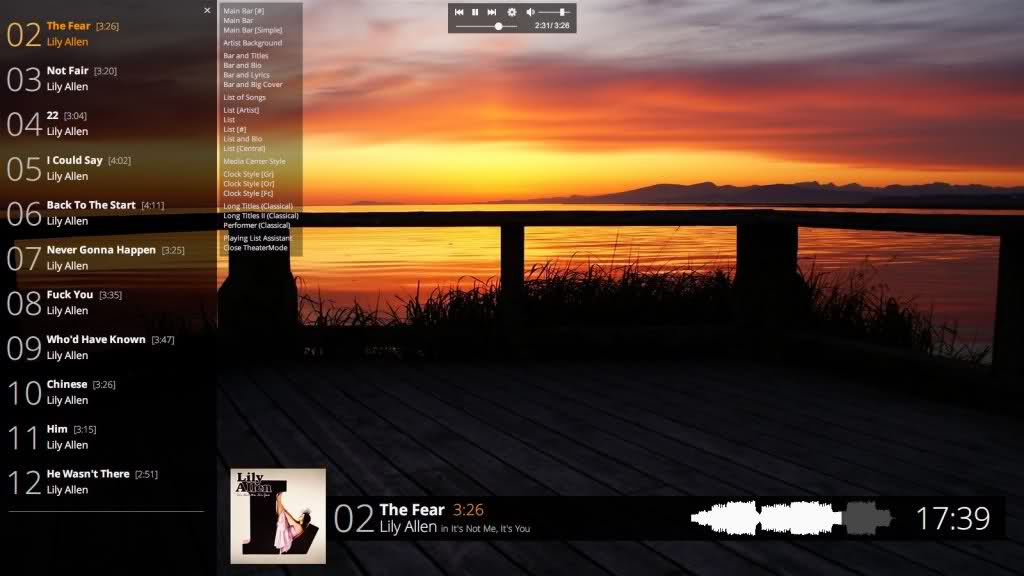Select 'Long Titles II (Classical)' layout
The height and width of the screenshot is (576, 1024).
pos(261,216)
